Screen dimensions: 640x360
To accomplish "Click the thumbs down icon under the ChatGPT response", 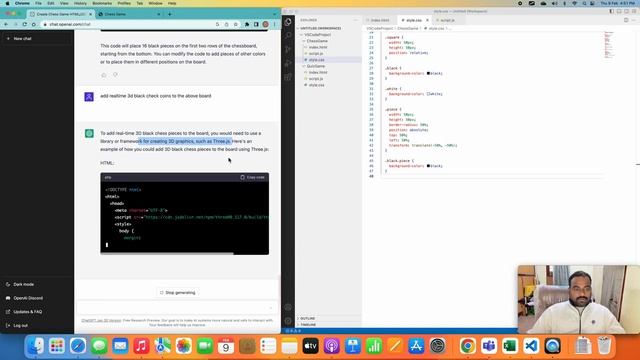I will coord(115,75).
